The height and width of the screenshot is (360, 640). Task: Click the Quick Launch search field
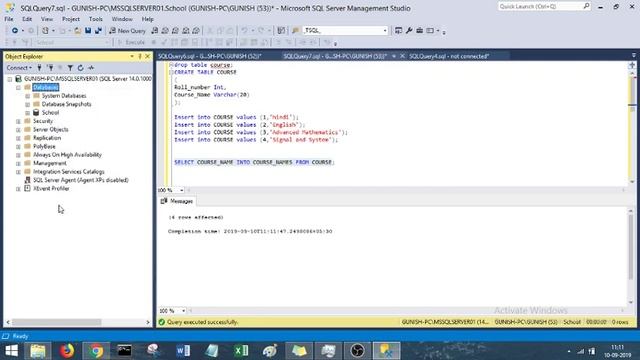(544, 7)
